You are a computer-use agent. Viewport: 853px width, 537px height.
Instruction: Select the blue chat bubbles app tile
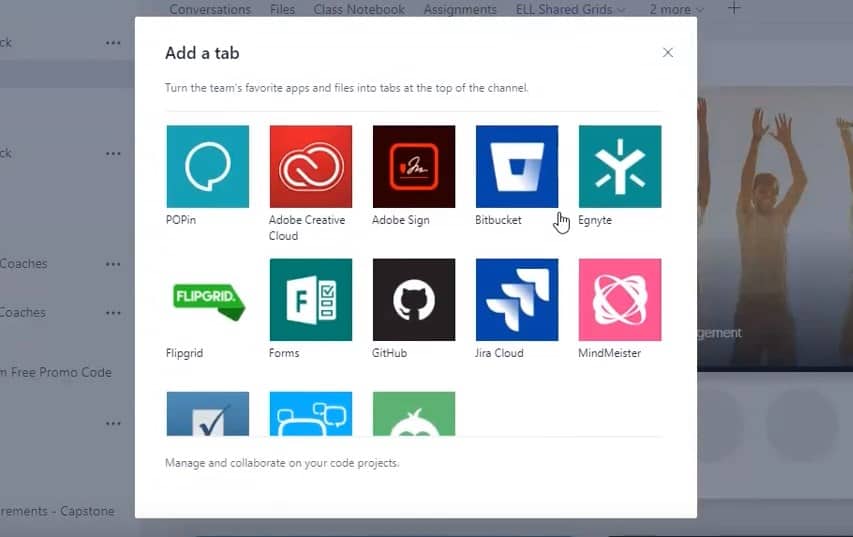[311, 413]
